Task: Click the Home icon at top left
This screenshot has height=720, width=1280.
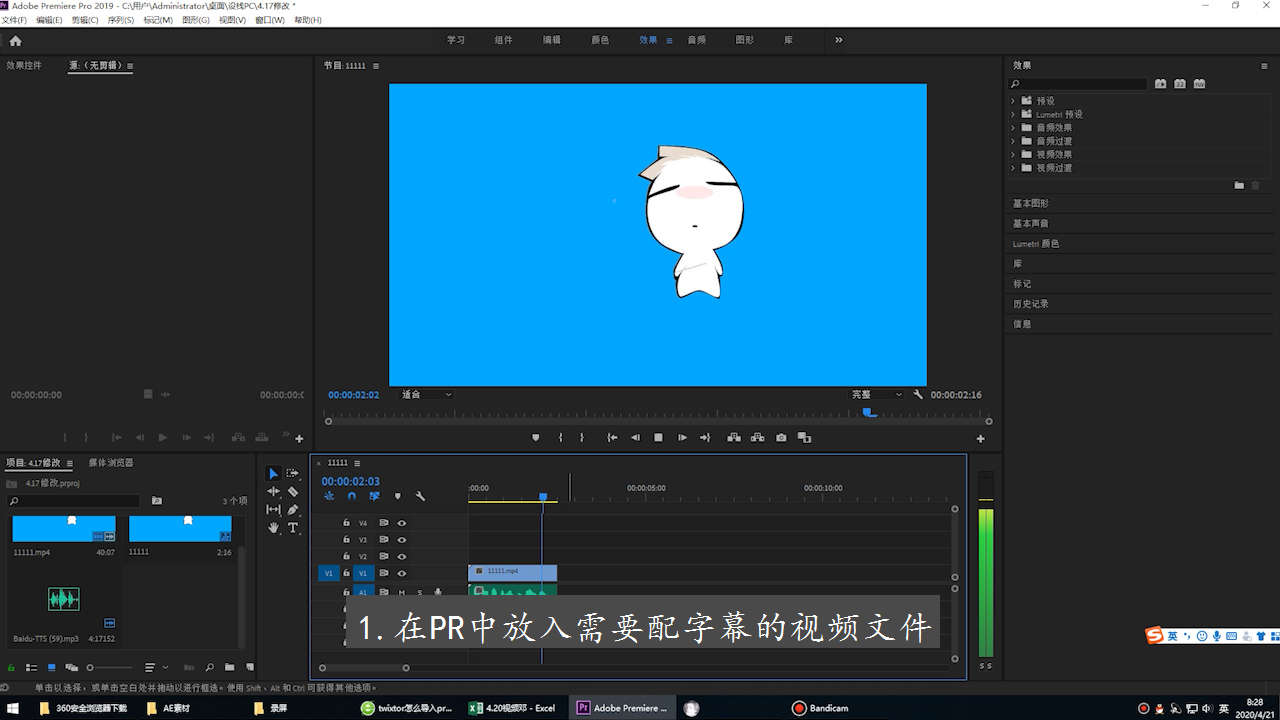Action: click(x=15, y=41)
